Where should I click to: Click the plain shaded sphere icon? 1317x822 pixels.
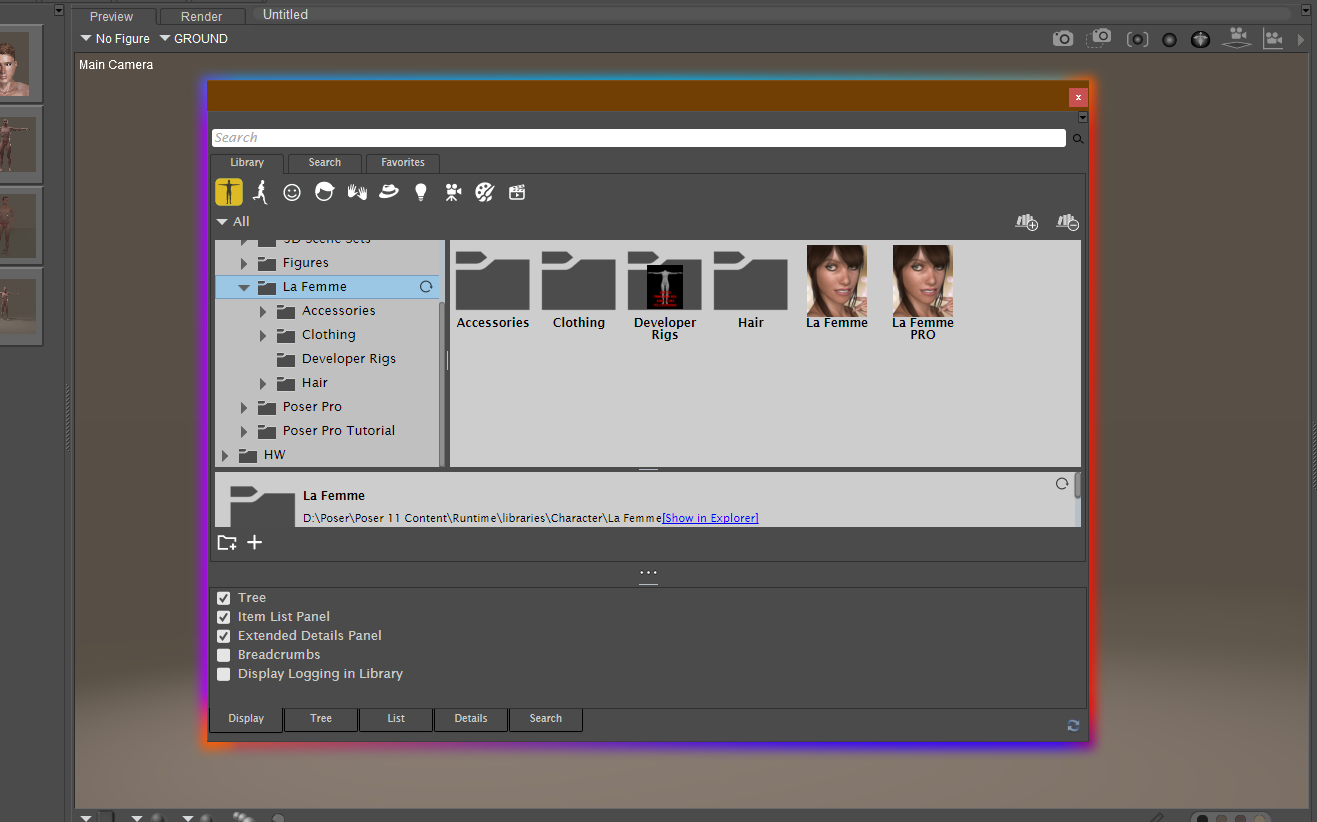1169,39
